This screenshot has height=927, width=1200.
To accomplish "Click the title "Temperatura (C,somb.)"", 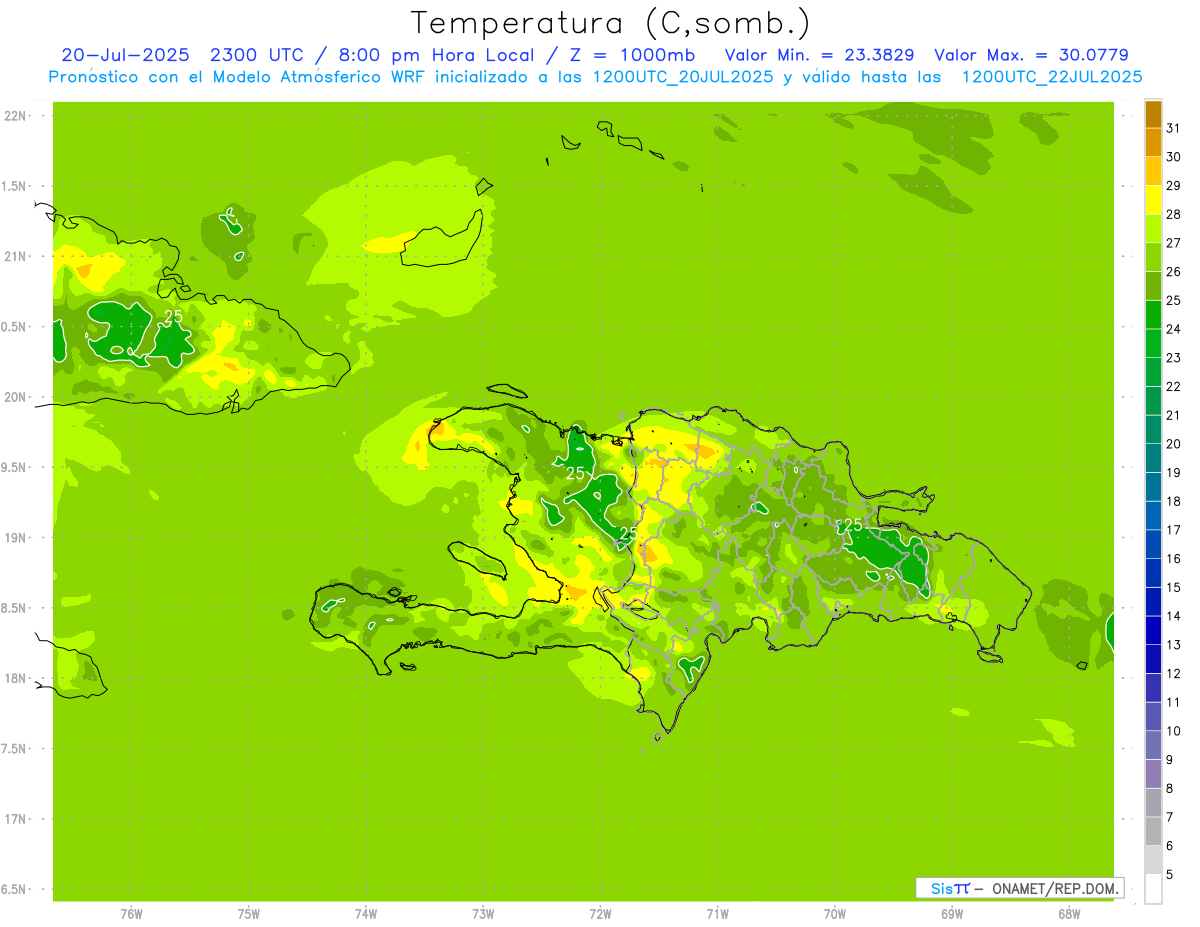I will [x=611, y=24].
